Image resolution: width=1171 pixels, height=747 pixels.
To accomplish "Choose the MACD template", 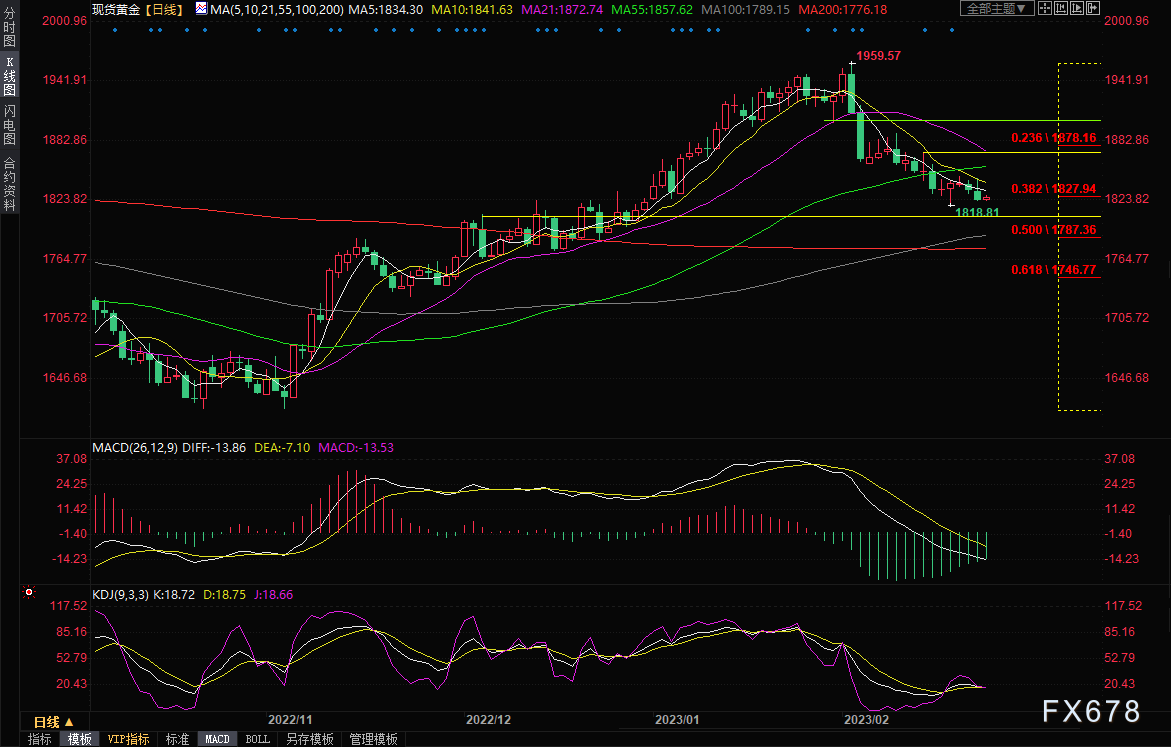I will (217, 739).
